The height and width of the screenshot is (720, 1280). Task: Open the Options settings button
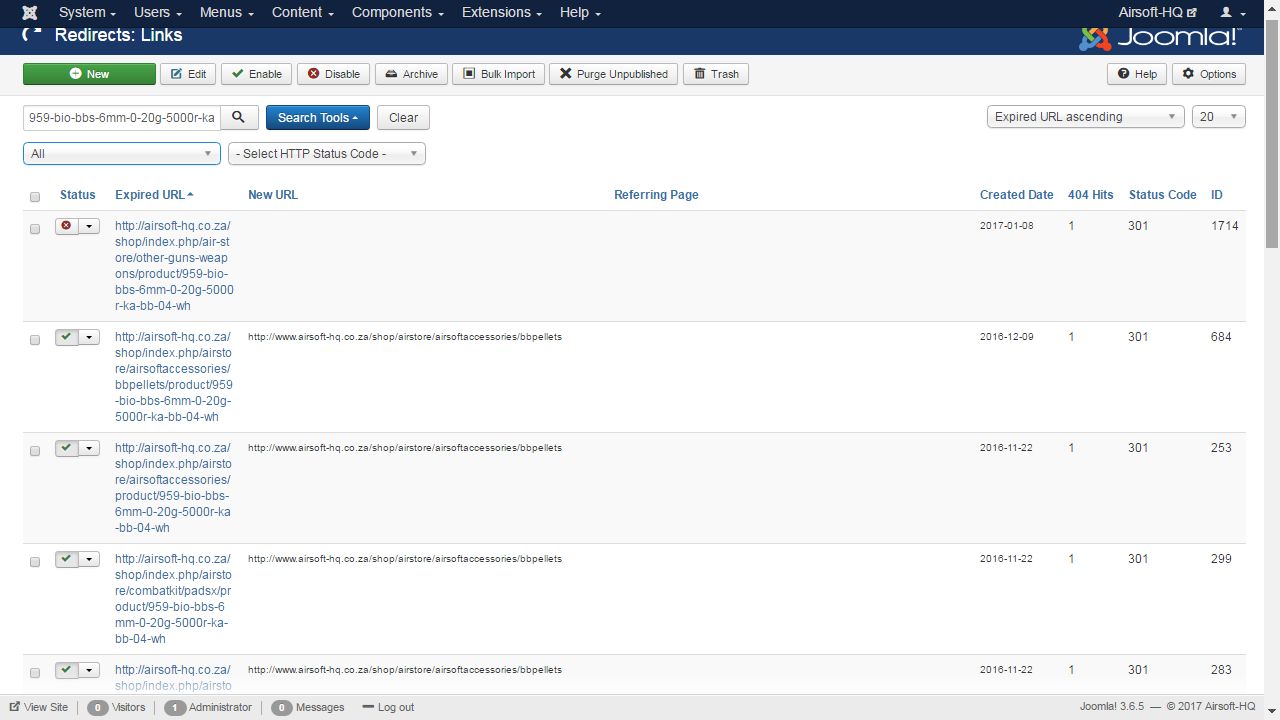click(1209, 74)
